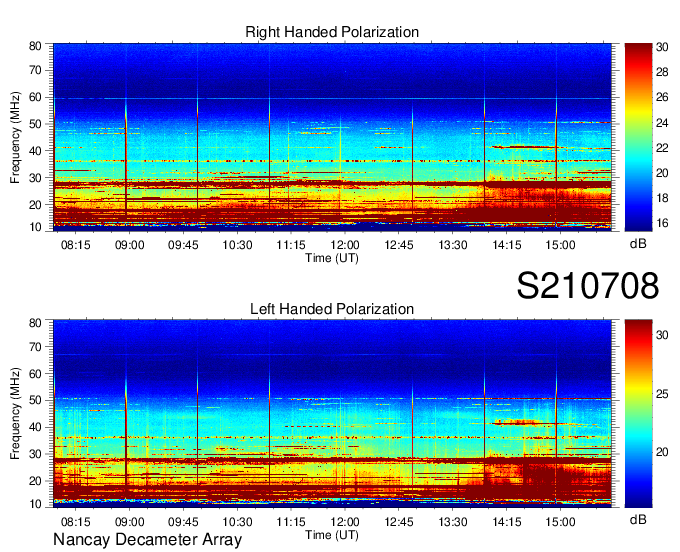
Task: Click the 50 MHz tick on Left Handed plot
Action: (35, 400)
